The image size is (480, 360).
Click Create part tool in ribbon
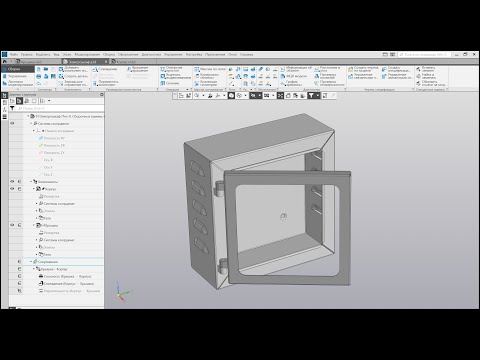(x=73, y=76)
